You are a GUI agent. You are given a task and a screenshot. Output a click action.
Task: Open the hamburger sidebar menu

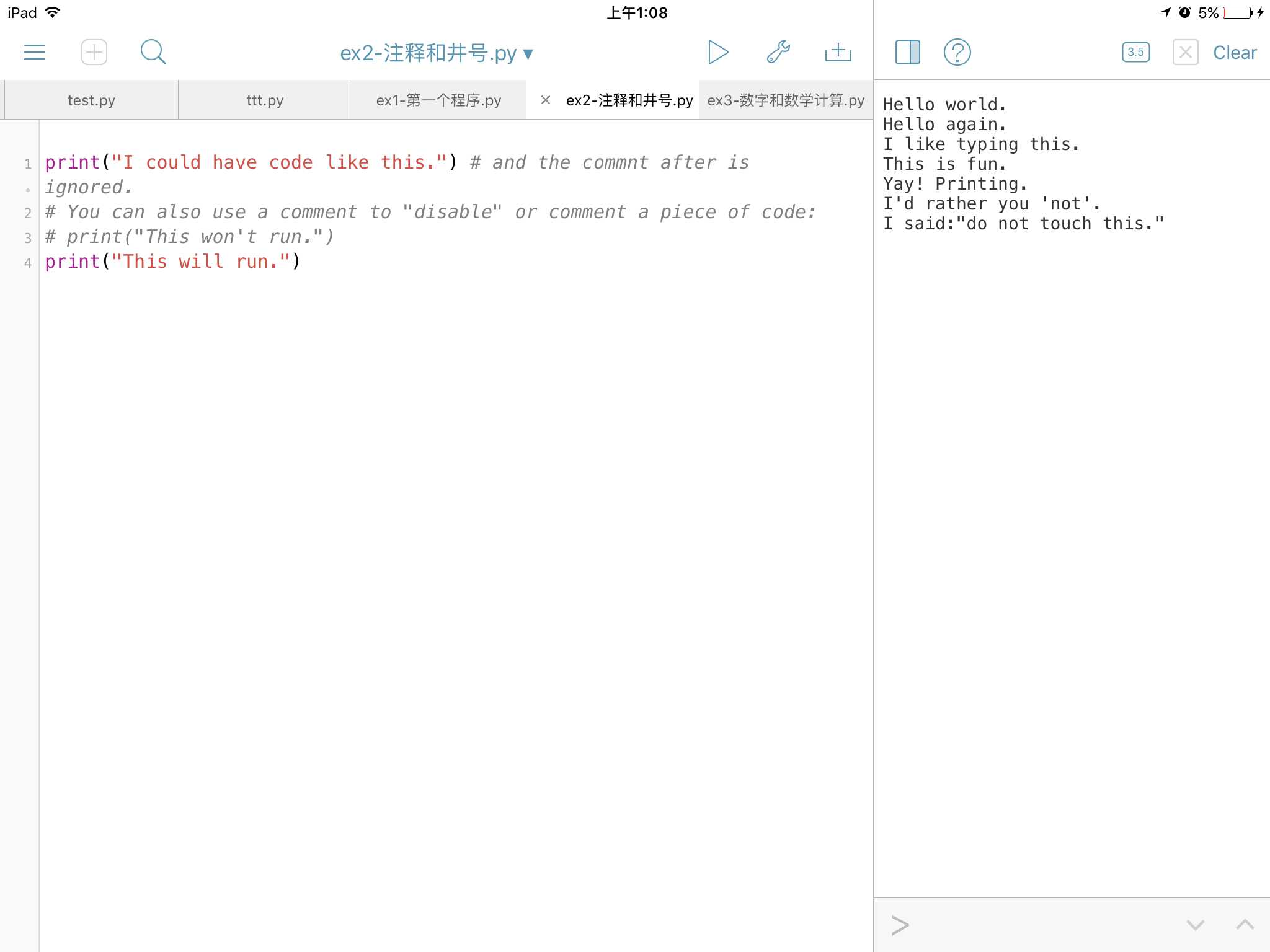pyautogui.click(x=34, y=52)
